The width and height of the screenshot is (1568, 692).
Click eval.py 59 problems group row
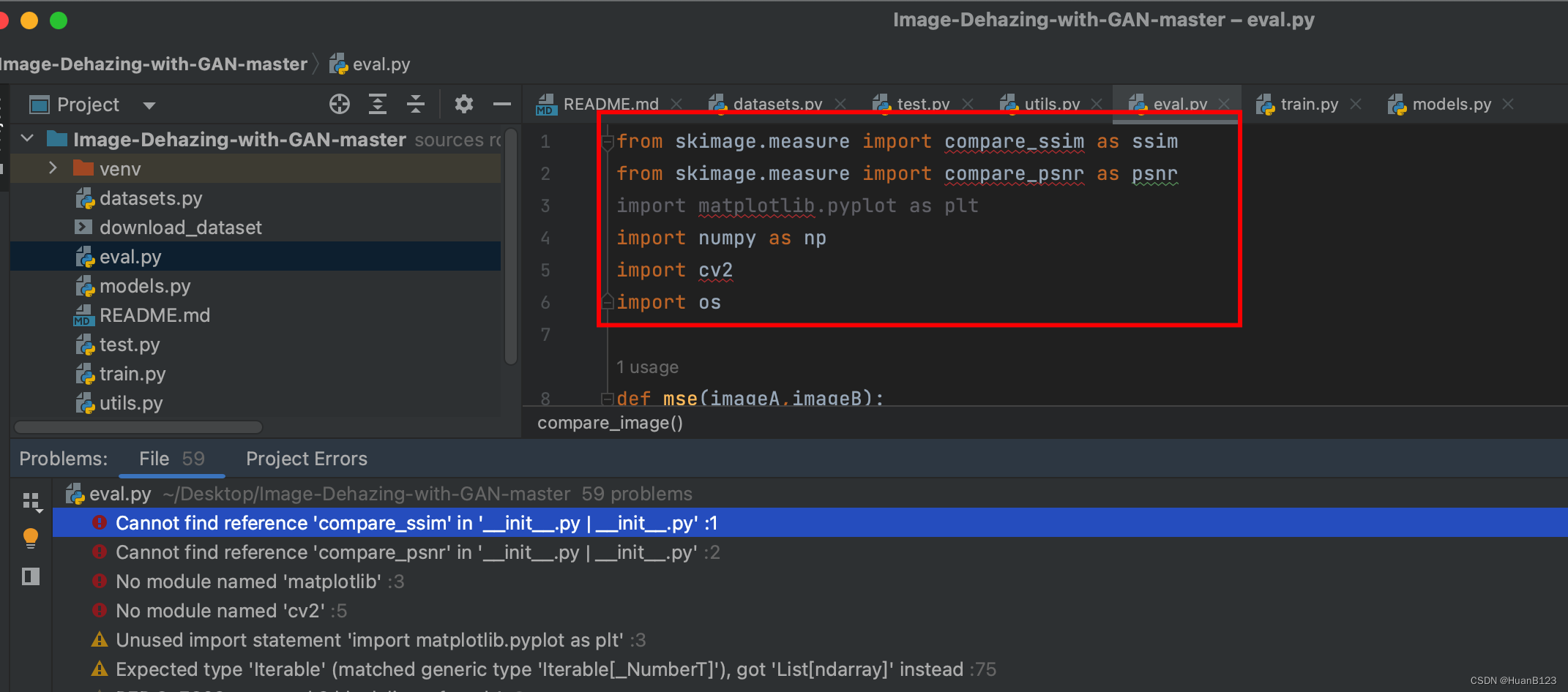point(810,494)
